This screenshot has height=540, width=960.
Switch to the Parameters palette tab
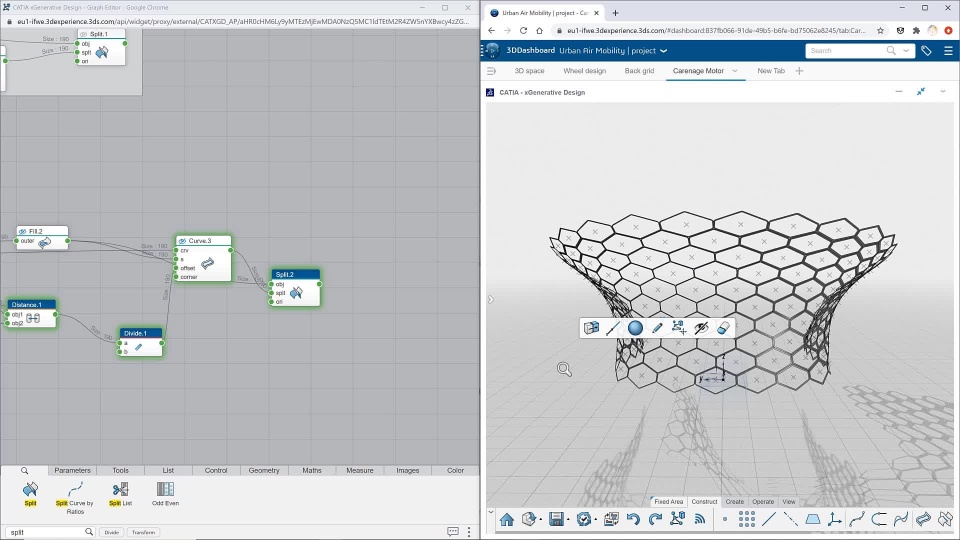[72, 470]
